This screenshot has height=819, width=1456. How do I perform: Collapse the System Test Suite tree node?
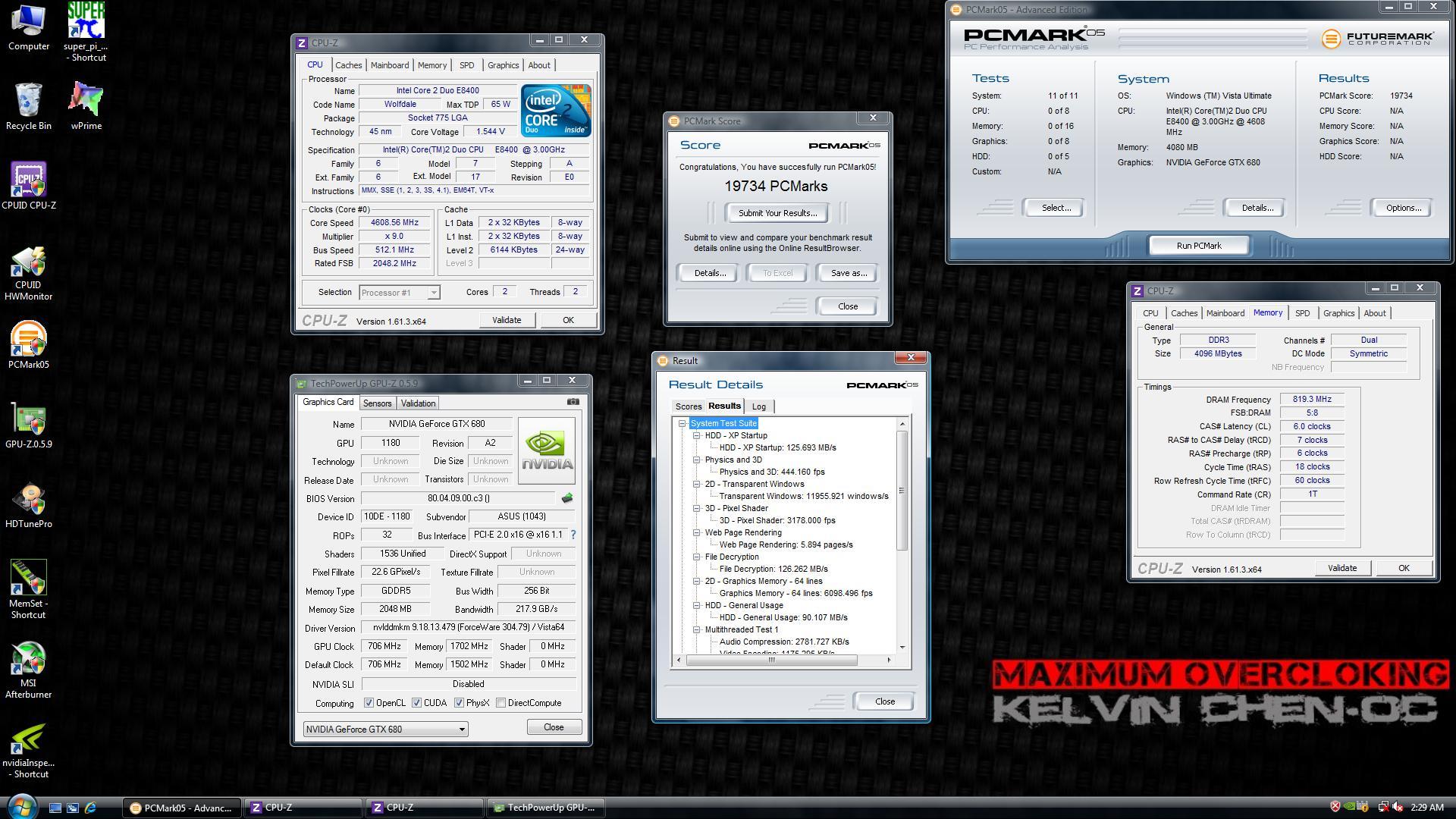(682, 423)
